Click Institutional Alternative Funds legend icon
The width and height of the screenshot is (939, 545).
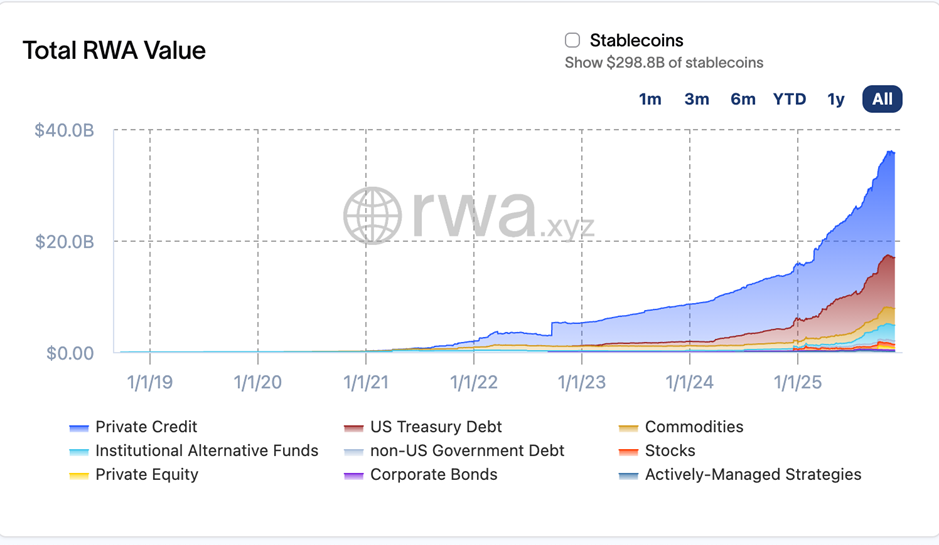[x=79, y=452]
